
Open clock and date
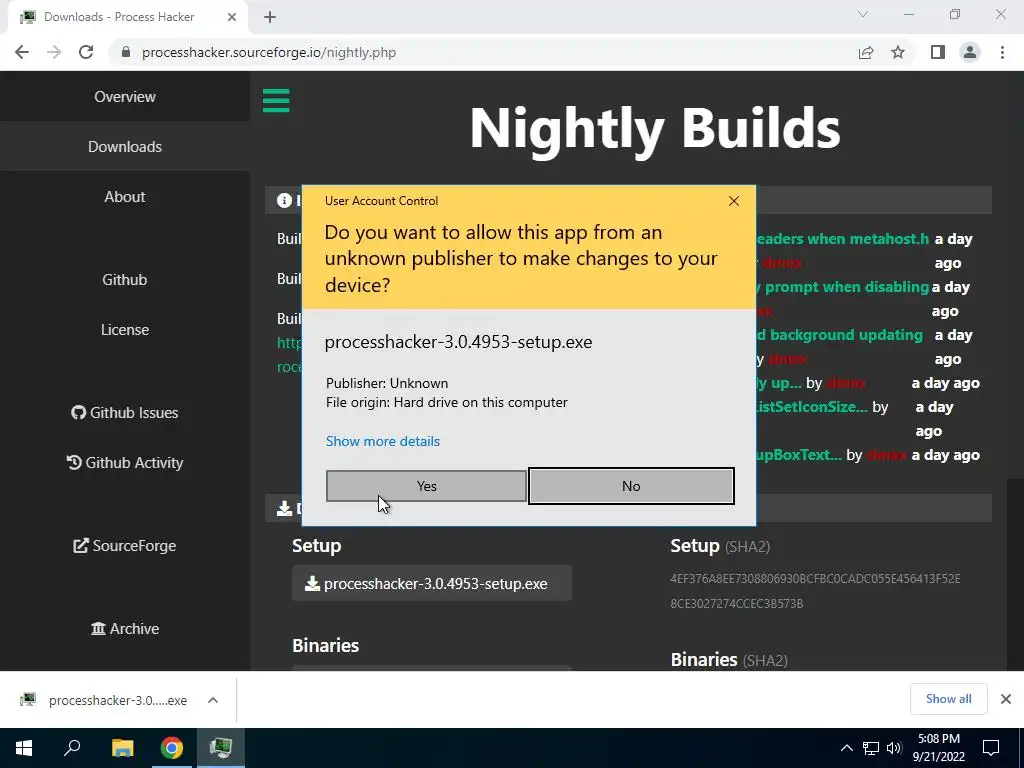[938, 748]
